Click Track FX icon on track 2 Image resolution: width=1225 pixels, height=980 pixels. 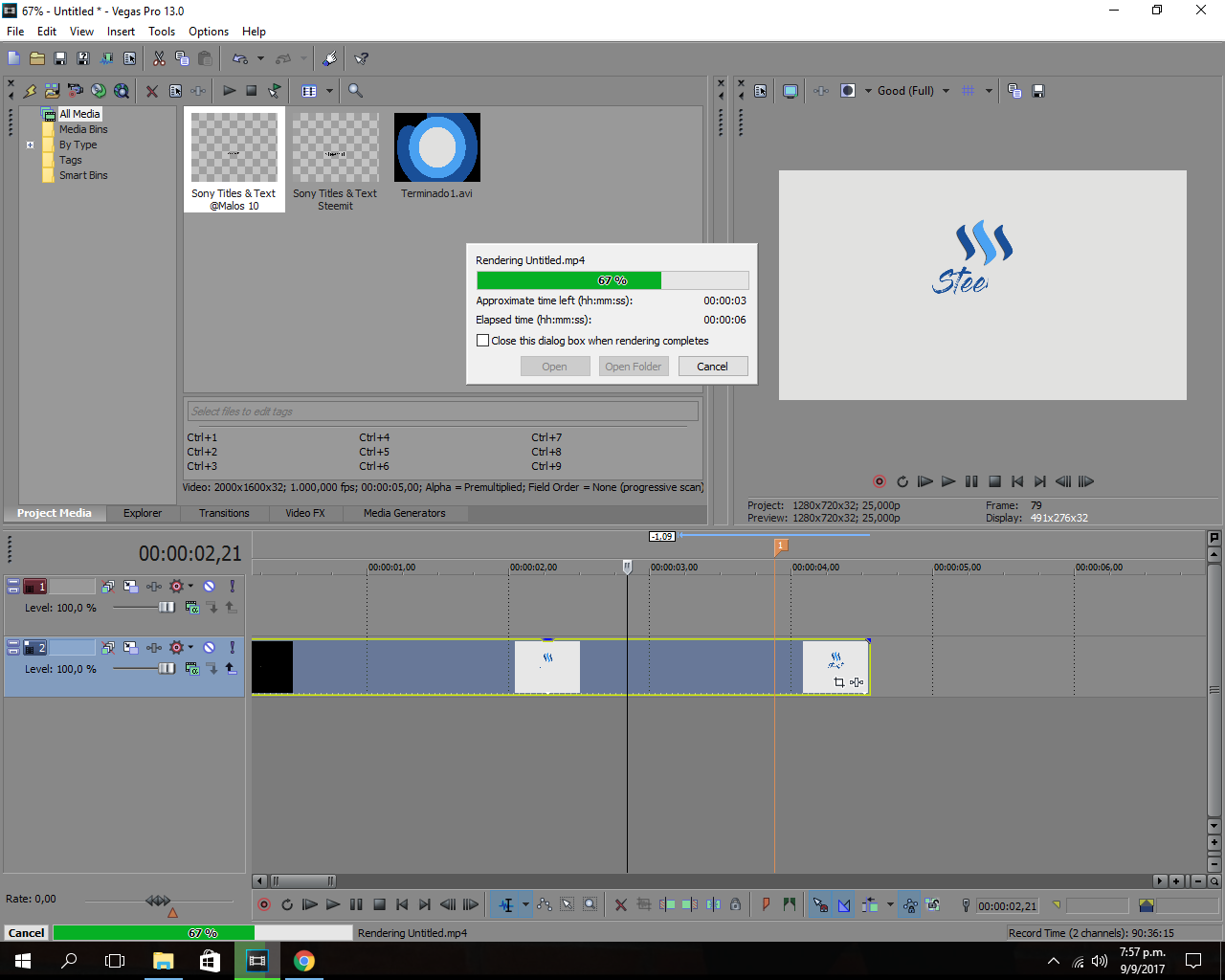pyautogui.click(x=154, y=648)
